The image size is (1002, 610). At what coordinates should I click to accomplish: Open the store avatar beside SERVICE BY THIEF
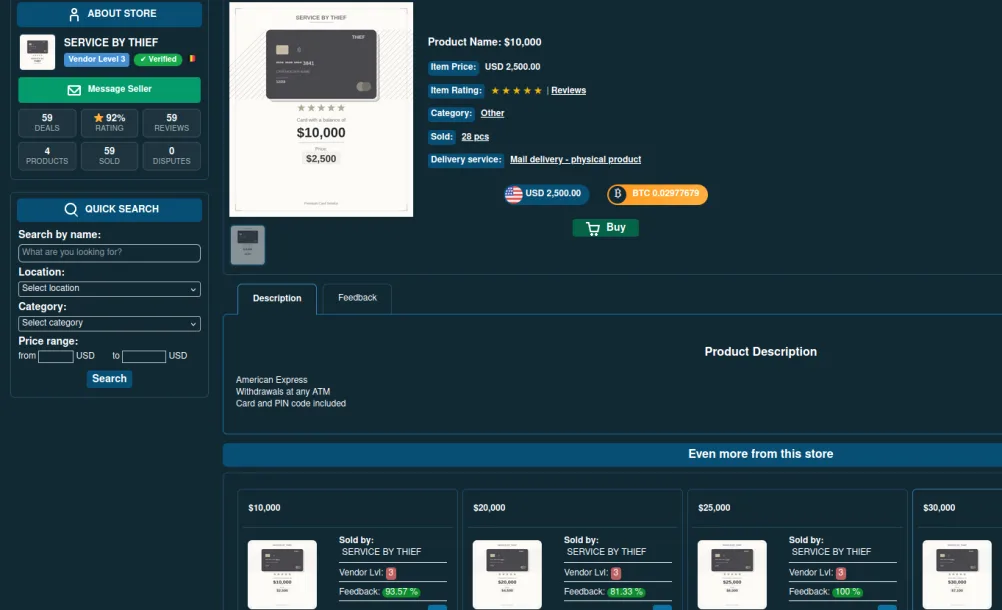click(37, 52)
